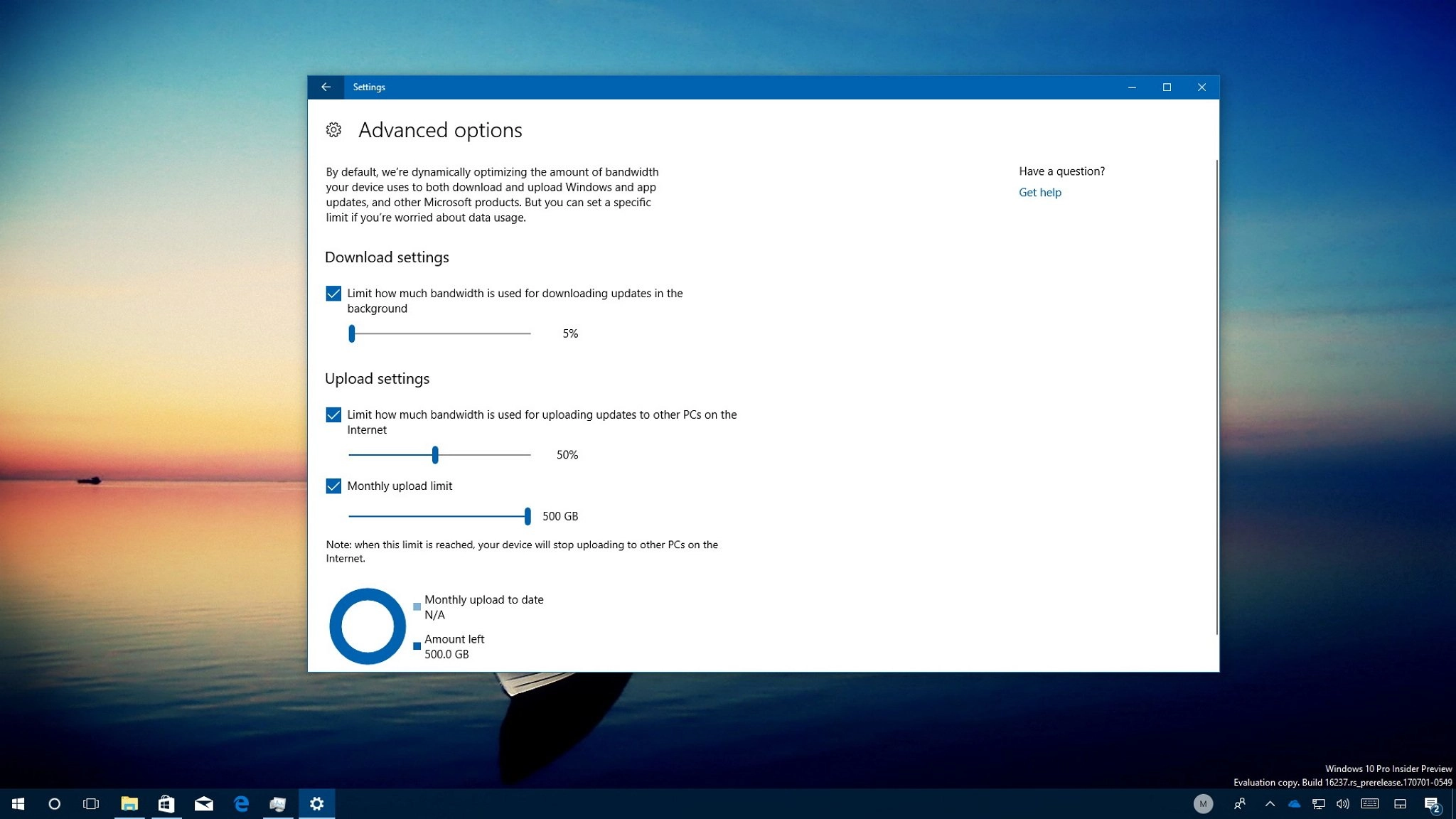Open the Start menu
Image resolution: width=1456 pixels, height=819 pixels.
click(x=18, y=804)
